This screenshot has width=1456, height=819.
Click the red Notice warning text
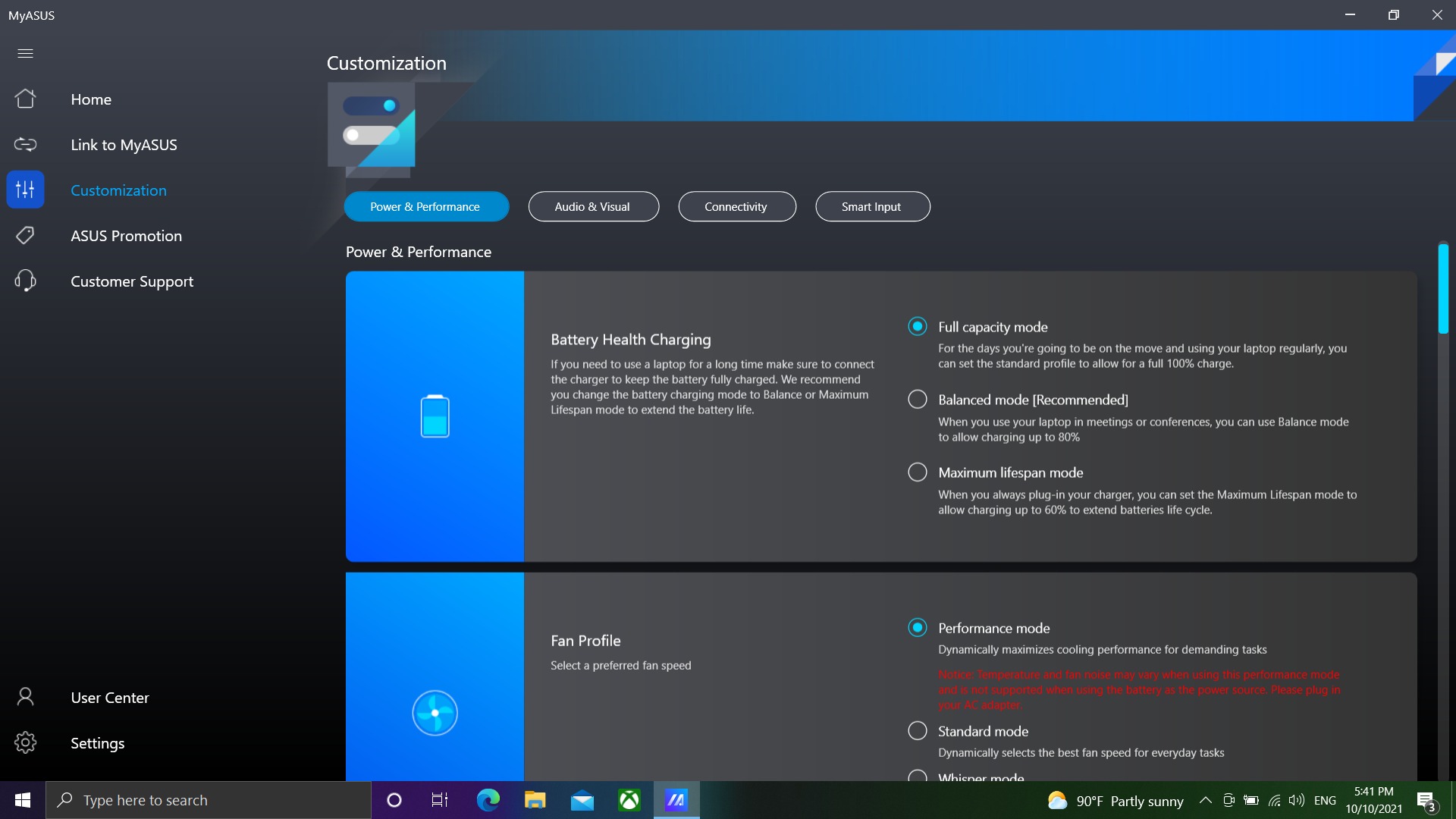pos(1139,689)
